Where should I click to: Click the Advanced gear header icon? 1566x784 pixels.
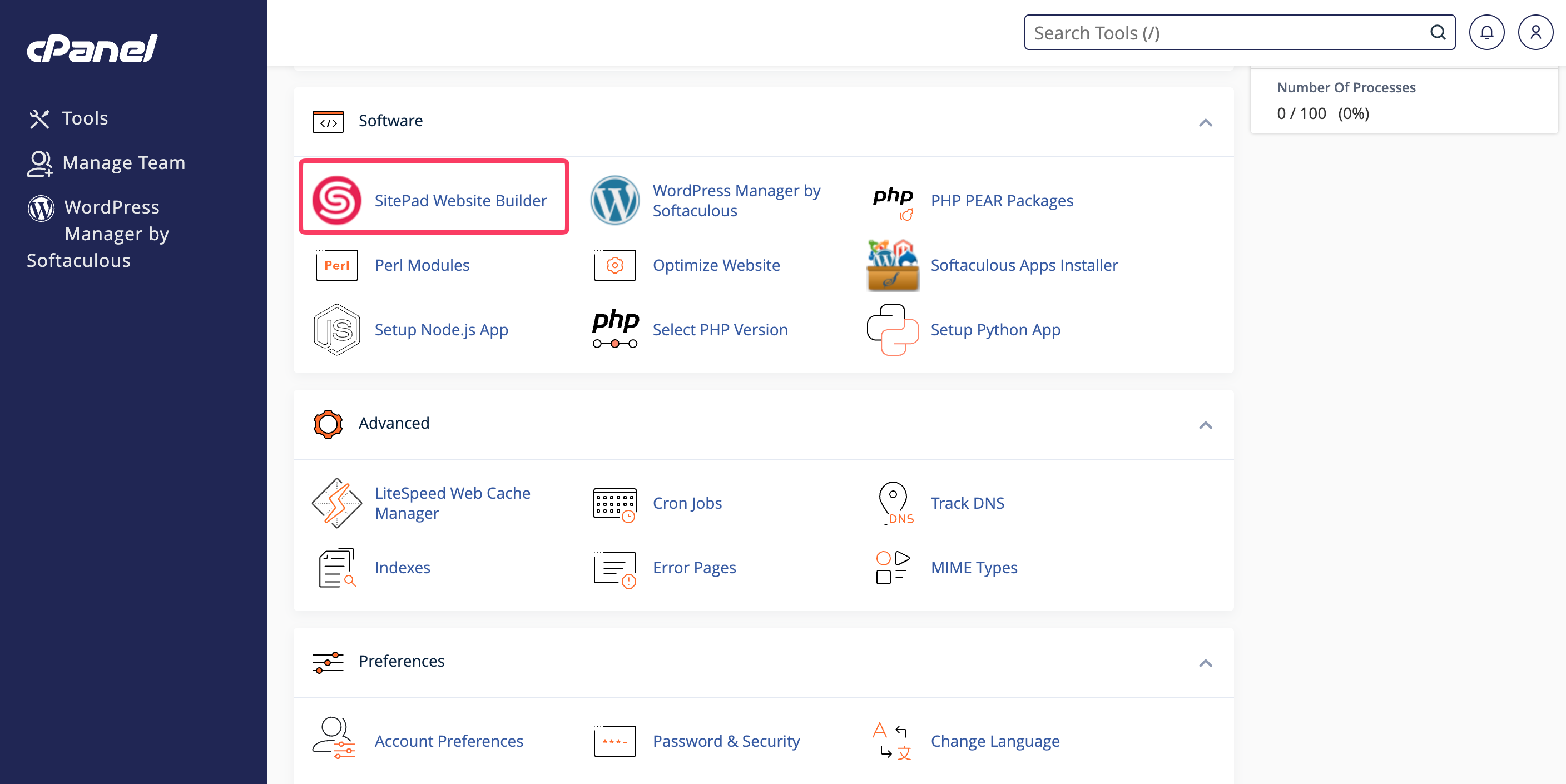coord(328,424)
